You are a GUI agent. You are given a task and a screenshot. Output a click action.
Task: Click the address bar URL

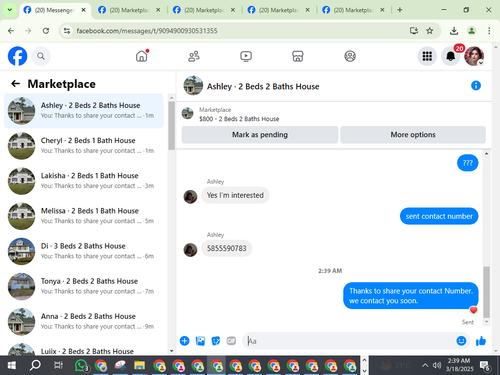pos(147,31)
